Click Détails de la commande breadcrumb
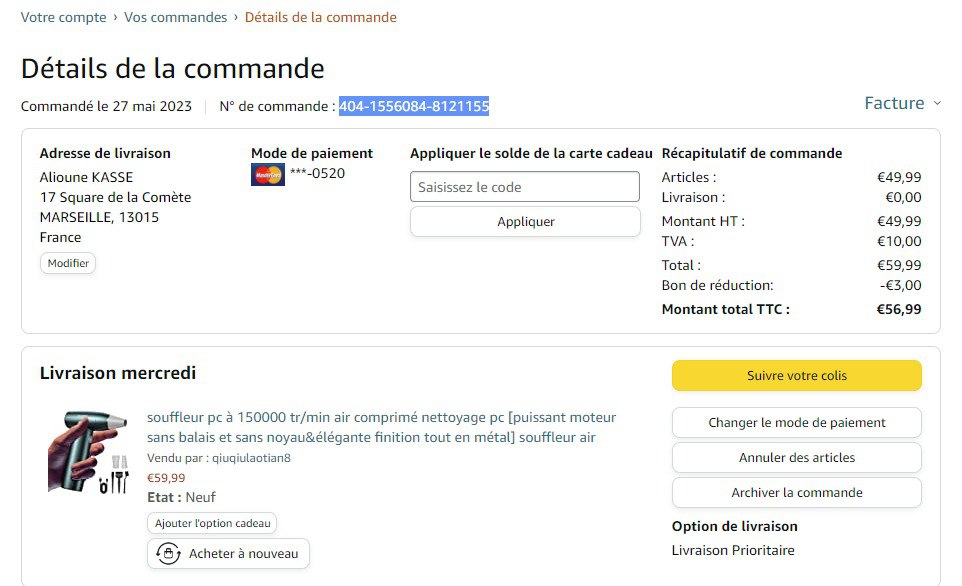962x586 pixels. pos(320,17)
